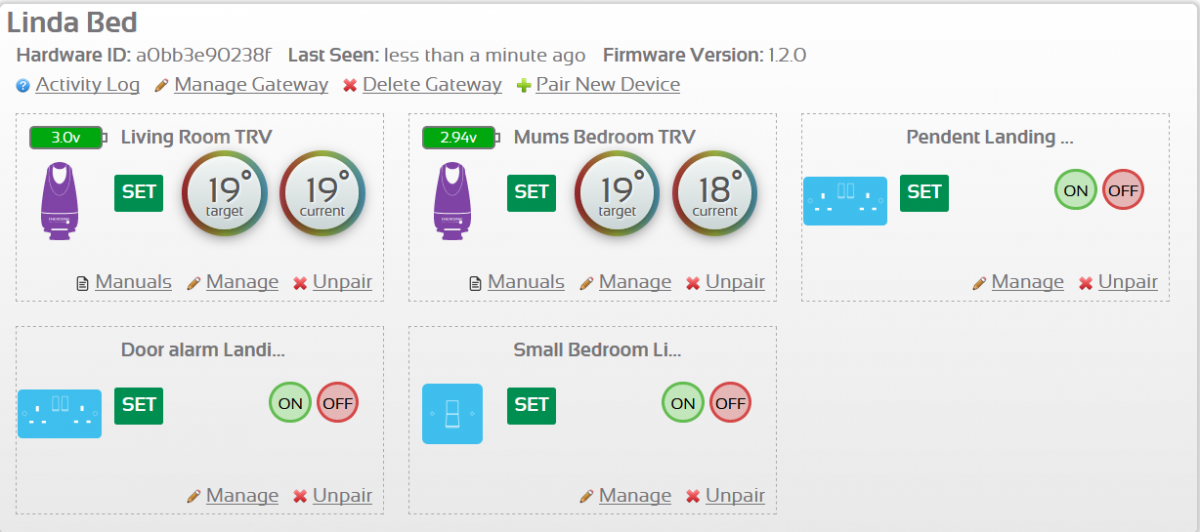This screenshot has width=1200, height=532.
Task: Click the Living Room TRV valve icon
Action: tap(61, 201)
